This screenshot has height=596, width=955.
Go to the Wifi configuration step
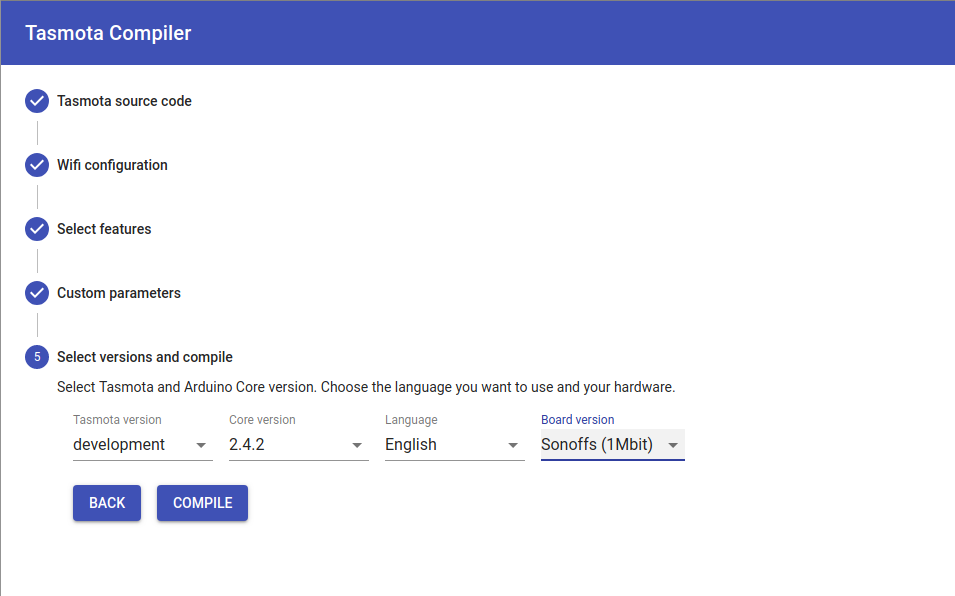pyautogui.click(x=112, y=165)
